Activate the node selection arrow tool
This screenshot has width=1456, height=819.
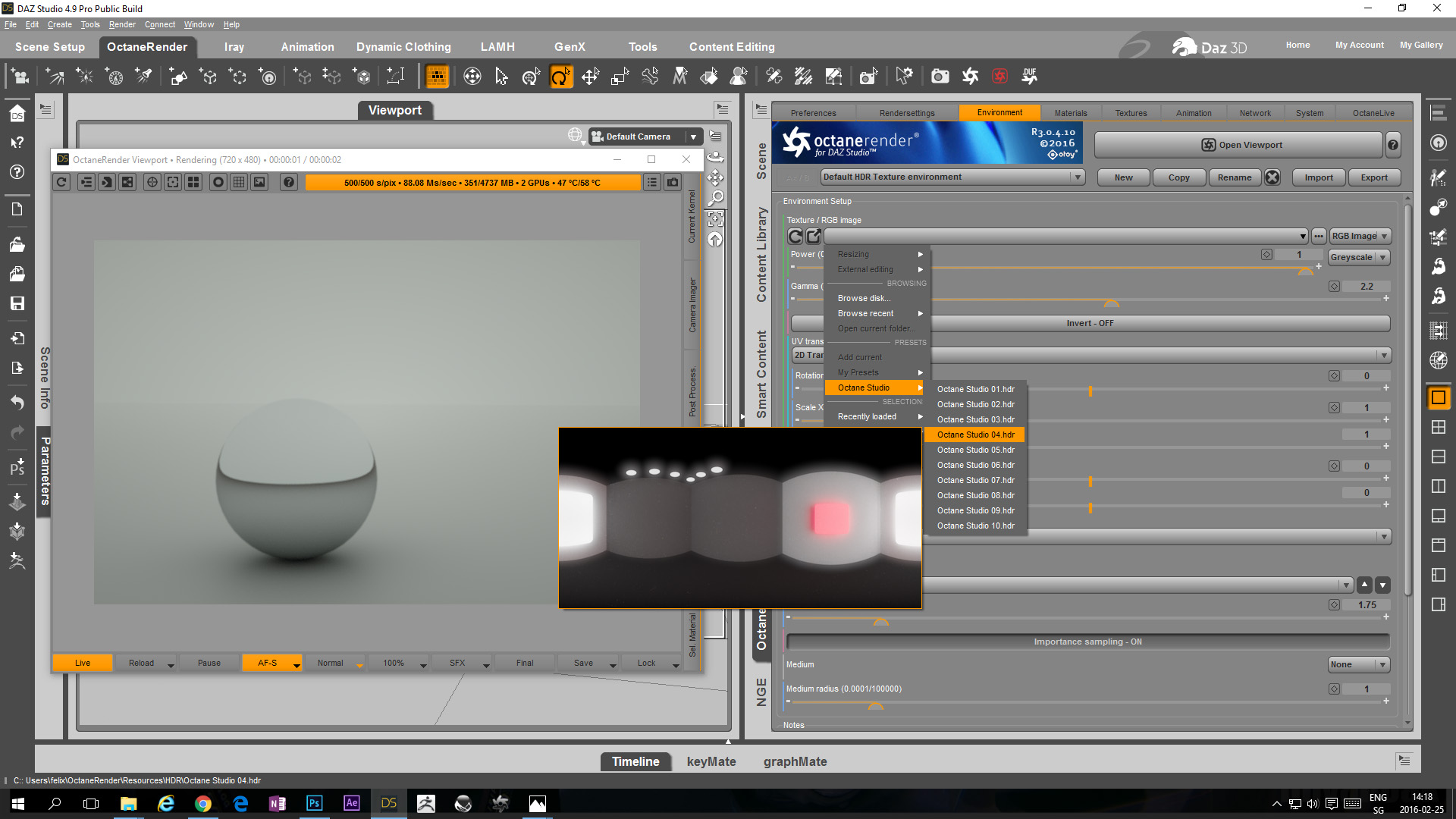click(x=501, y=76)
